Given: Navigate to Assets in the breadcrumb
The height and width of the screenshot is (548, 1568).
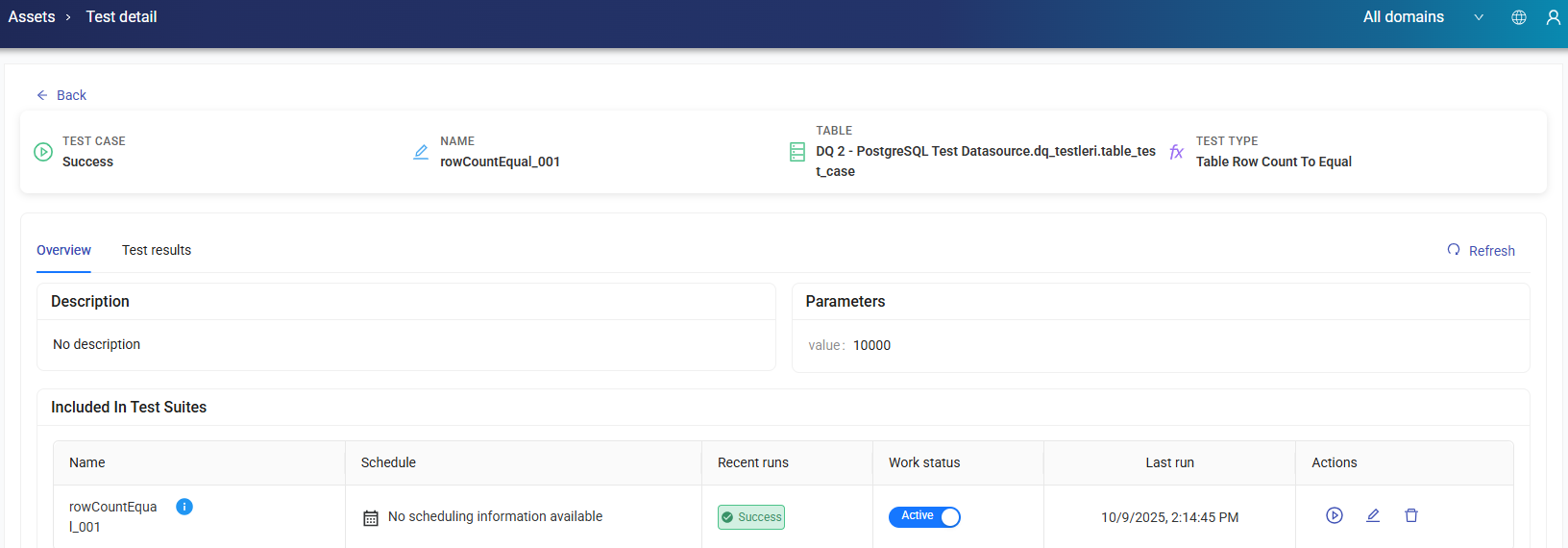Looking at the screenshot, I should click(32, 17).
